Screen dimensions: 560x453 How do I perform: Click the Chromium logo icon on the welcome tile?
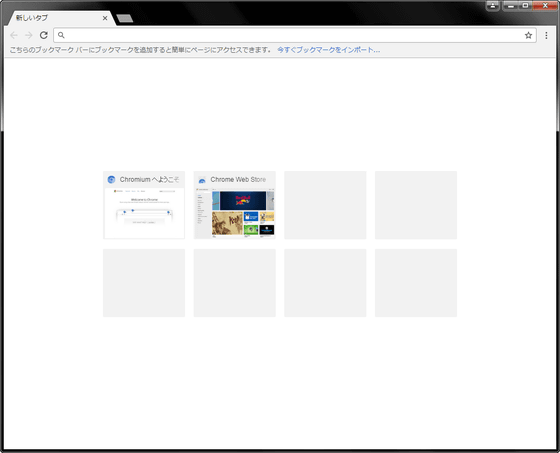tap(111, 179)
